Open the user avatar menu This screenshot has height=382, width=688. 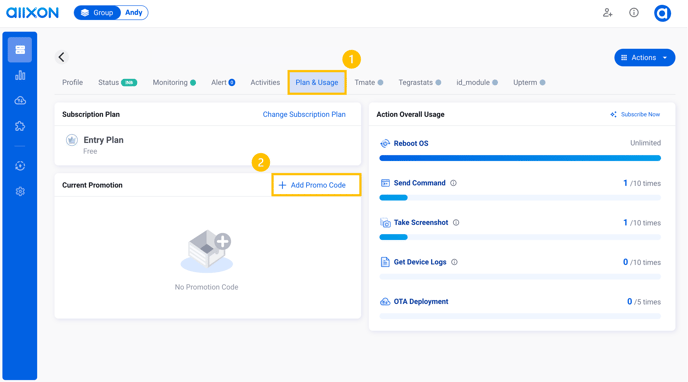coord(662,13)
